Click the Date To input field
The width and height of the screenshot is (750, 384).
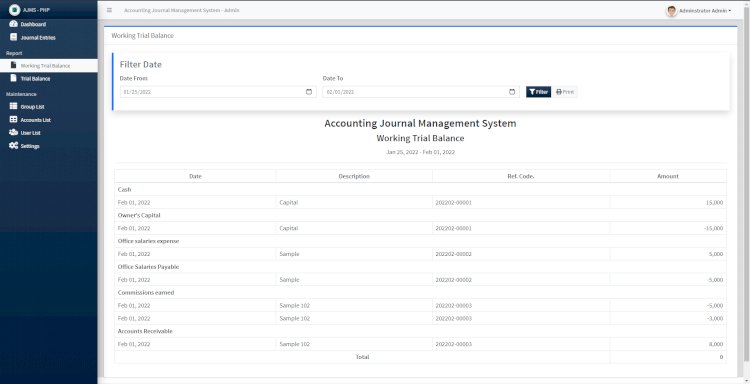click(x=421, y=92)
